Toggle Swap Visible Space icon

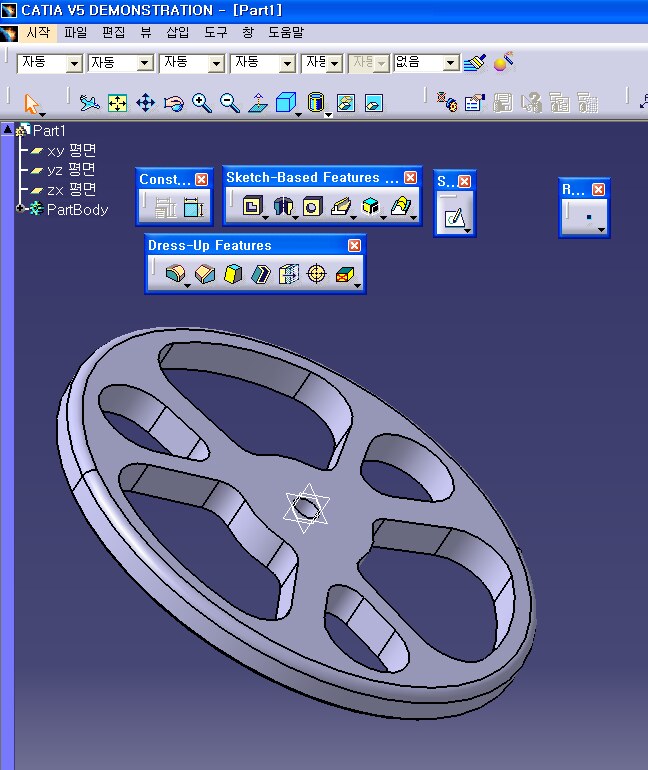pos(373,103)
